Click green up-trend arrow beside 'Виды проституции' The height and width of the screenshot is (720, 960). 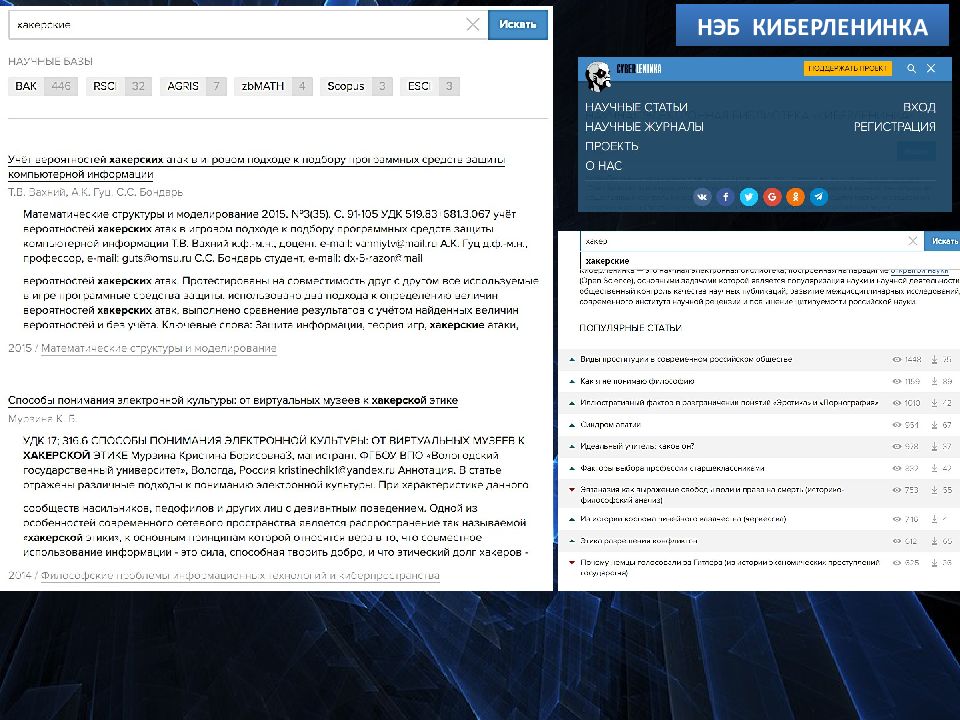pos(572,359)
